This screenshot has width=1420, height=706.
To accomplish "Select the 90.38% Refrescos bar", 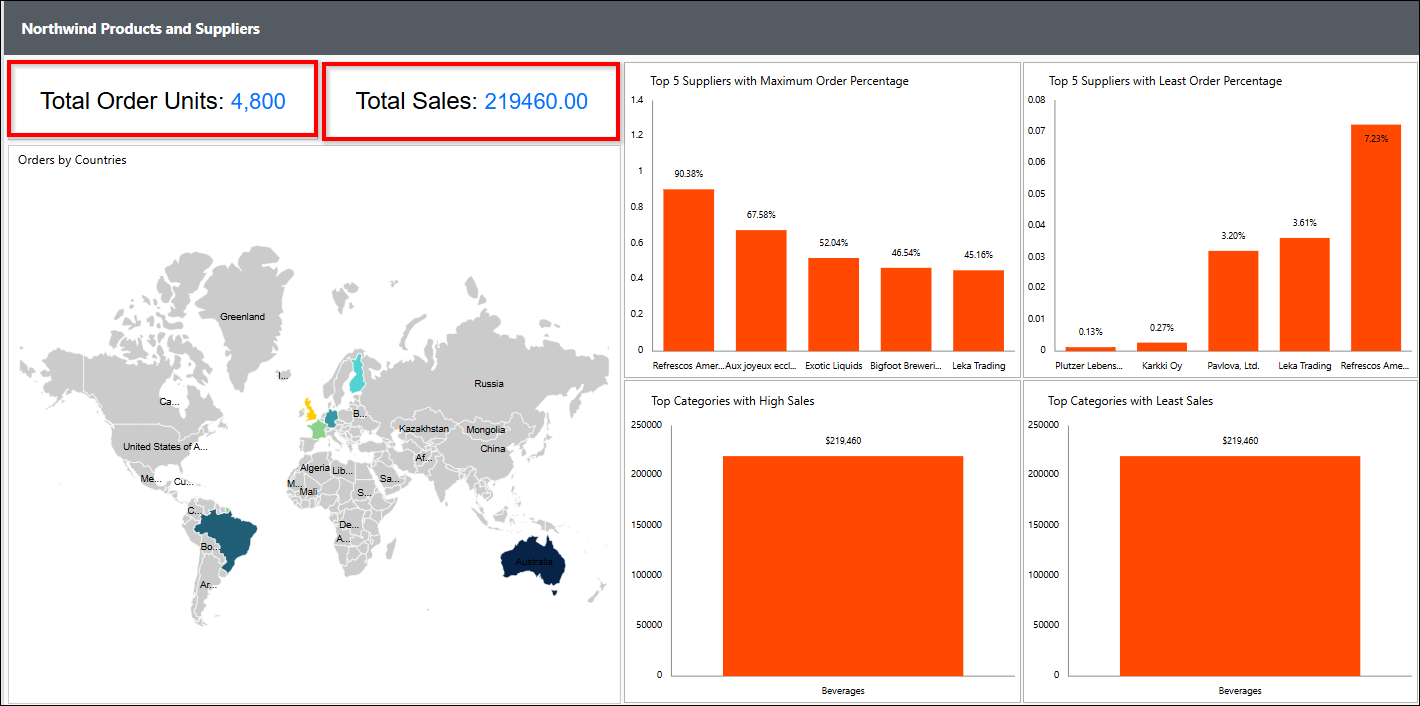I will click(x=688, y=269).
